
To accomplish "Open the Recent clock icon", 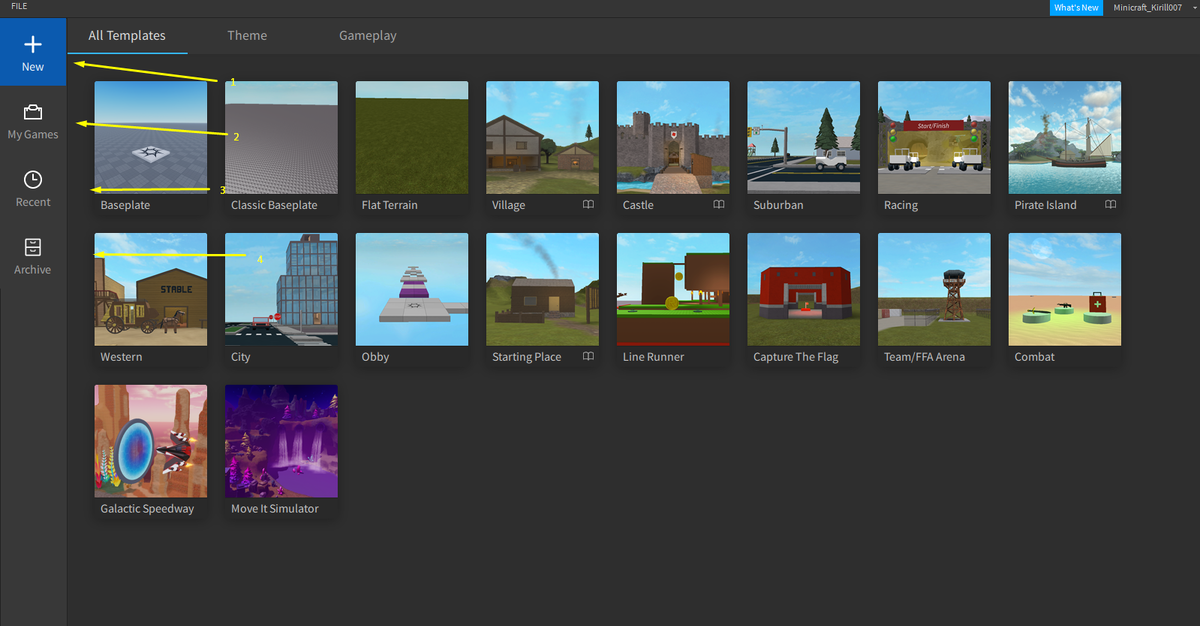I will pyautogui.click(x=33, y=180).
